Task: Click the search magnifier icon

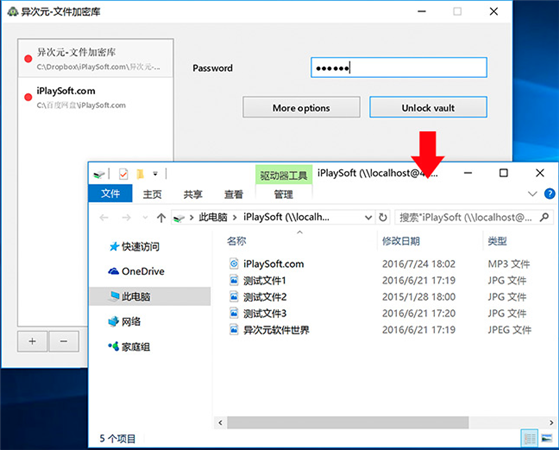Action: (544, 217)
